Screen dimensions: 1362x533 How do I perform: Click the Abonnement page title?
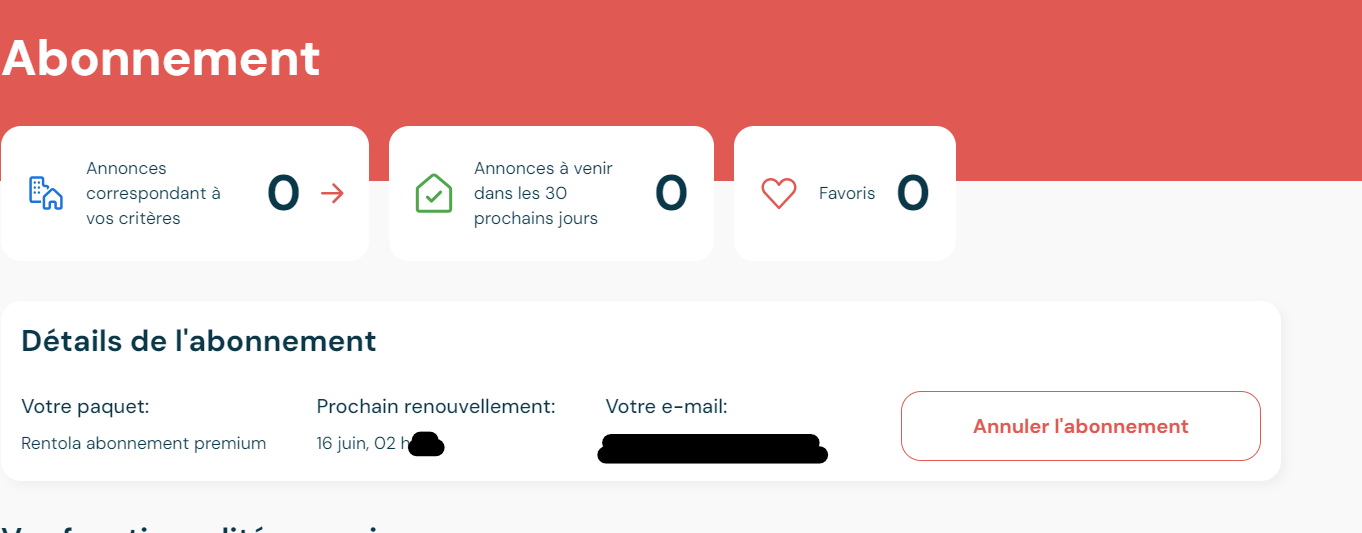(161, 58)
